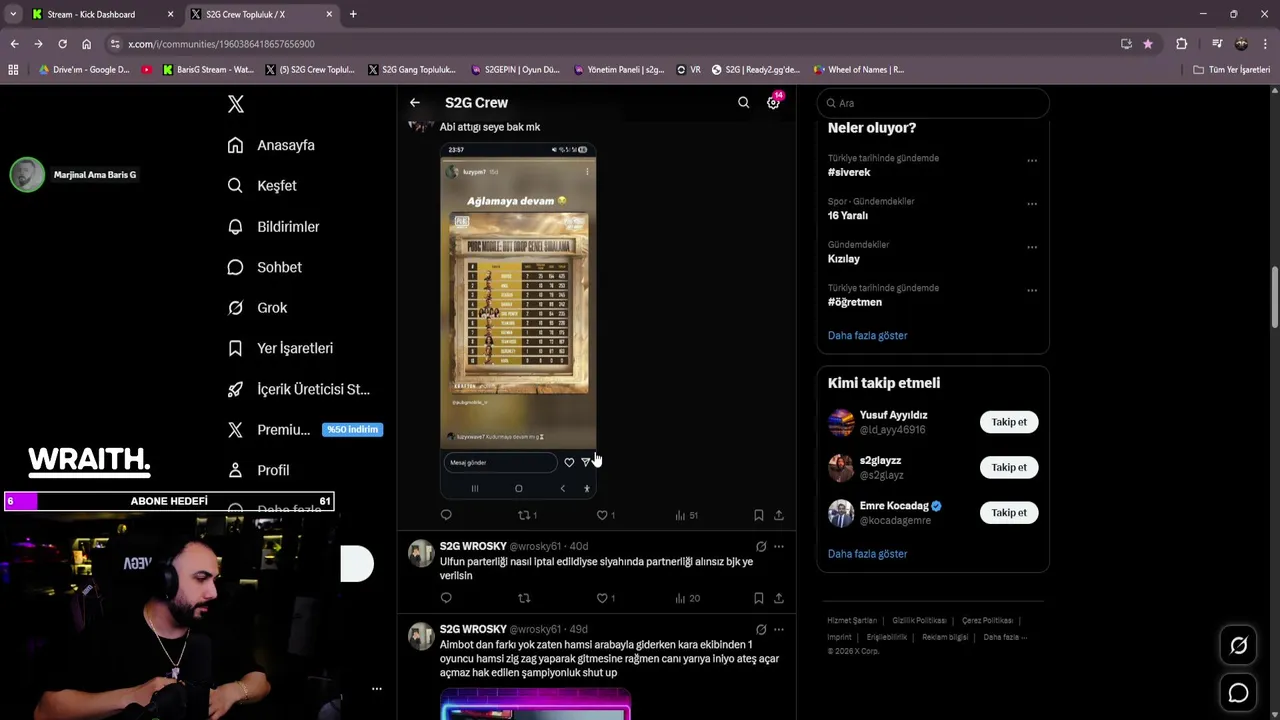Open Gizlilik Politikası footer link

click(919, 621)
